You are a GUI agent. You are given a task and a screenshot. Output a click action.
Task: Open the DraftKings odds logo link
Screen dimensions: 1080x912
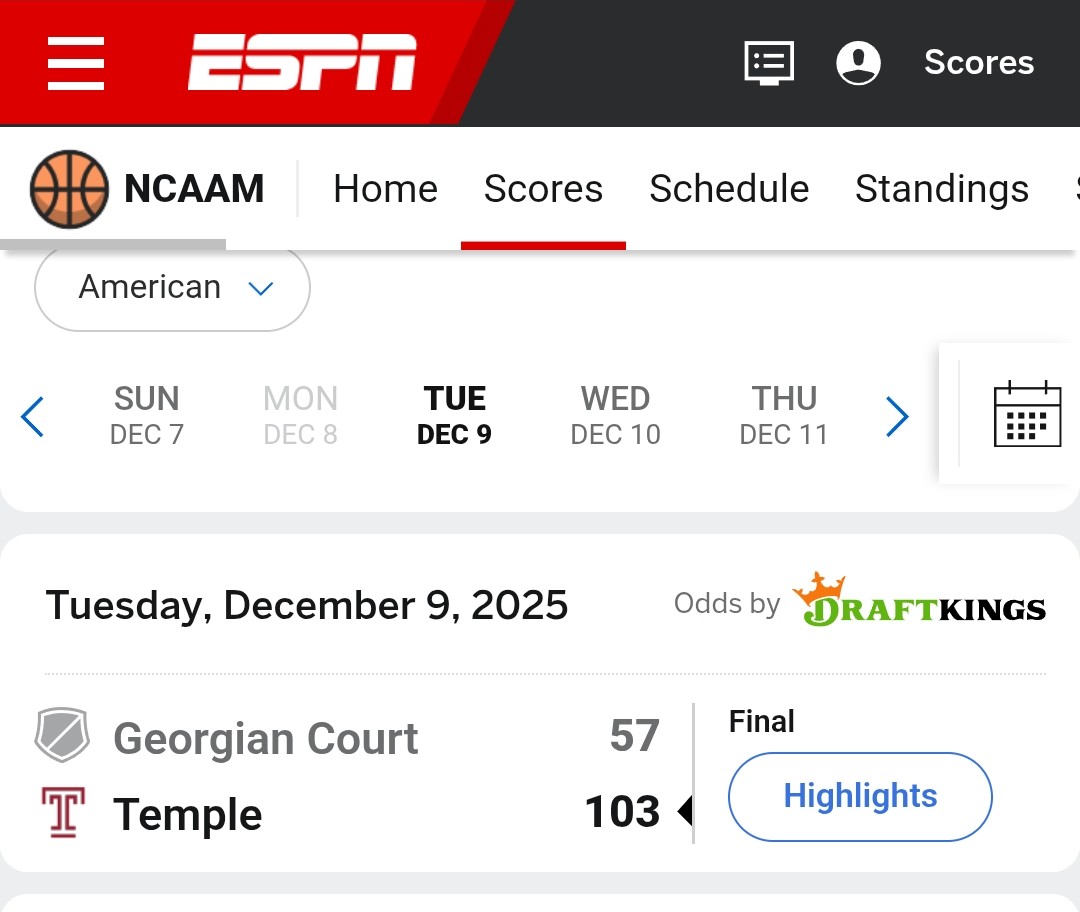(x=919, y=602)
